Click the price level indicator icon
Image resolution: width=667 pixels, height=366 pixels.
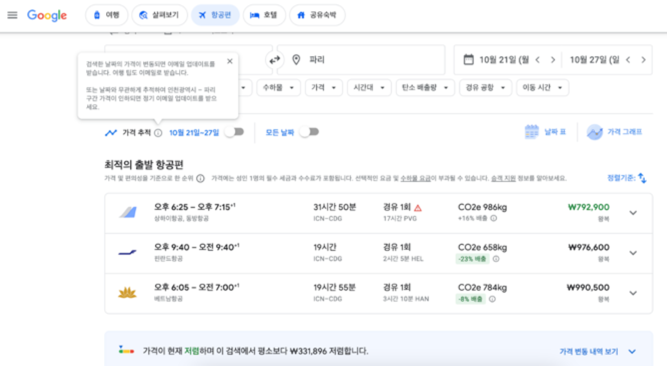pos(126,351)
